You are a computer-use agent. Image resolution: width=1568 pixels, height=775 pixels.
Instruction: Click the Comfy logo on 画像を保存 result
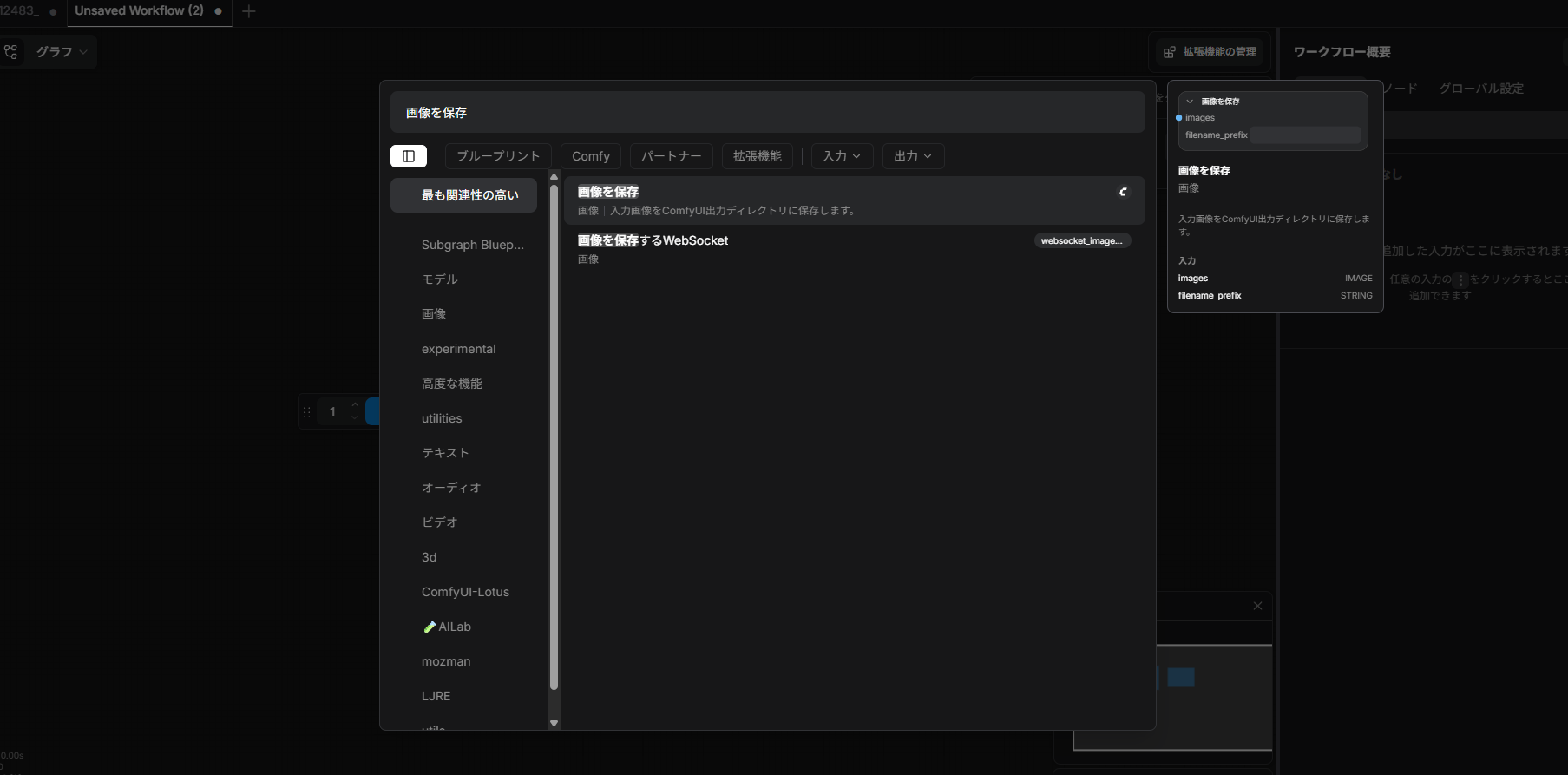1123,192
